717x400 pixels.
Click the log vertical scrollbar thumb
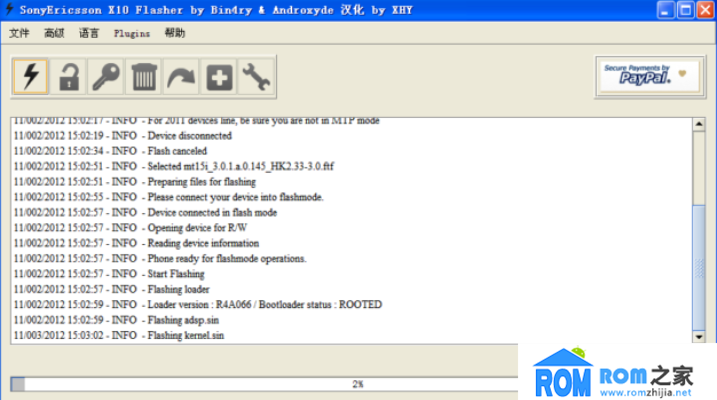click(699, 267)
